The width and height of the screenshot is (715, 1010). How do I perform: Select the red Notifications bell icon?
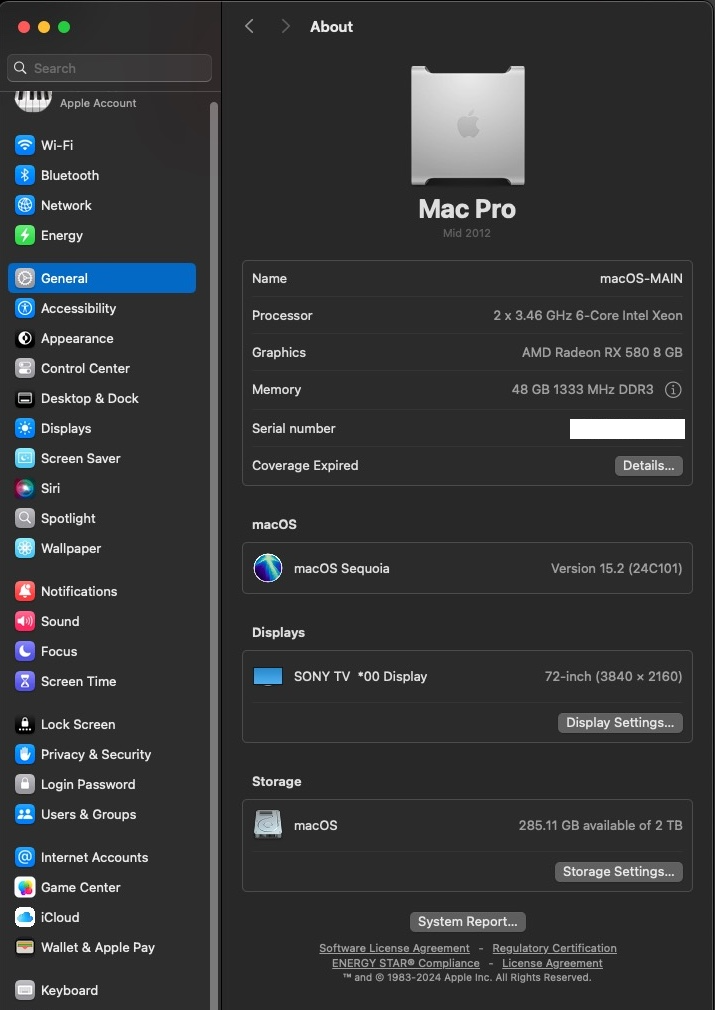click(x=24, y=591)
